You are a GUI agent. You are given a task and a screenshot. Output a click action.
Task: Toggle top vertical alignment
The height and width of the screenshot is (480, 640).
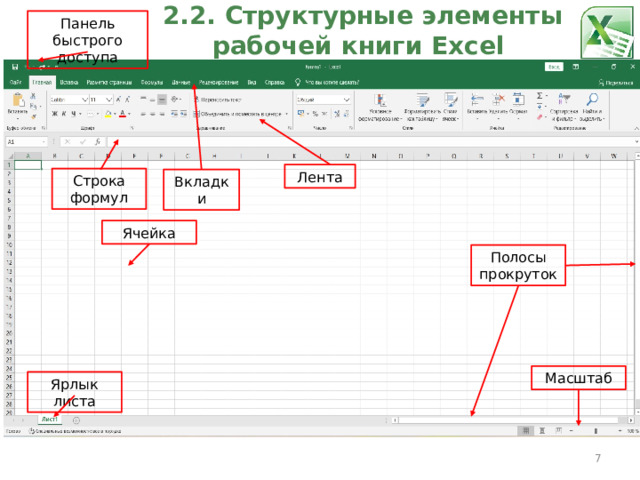143,99
